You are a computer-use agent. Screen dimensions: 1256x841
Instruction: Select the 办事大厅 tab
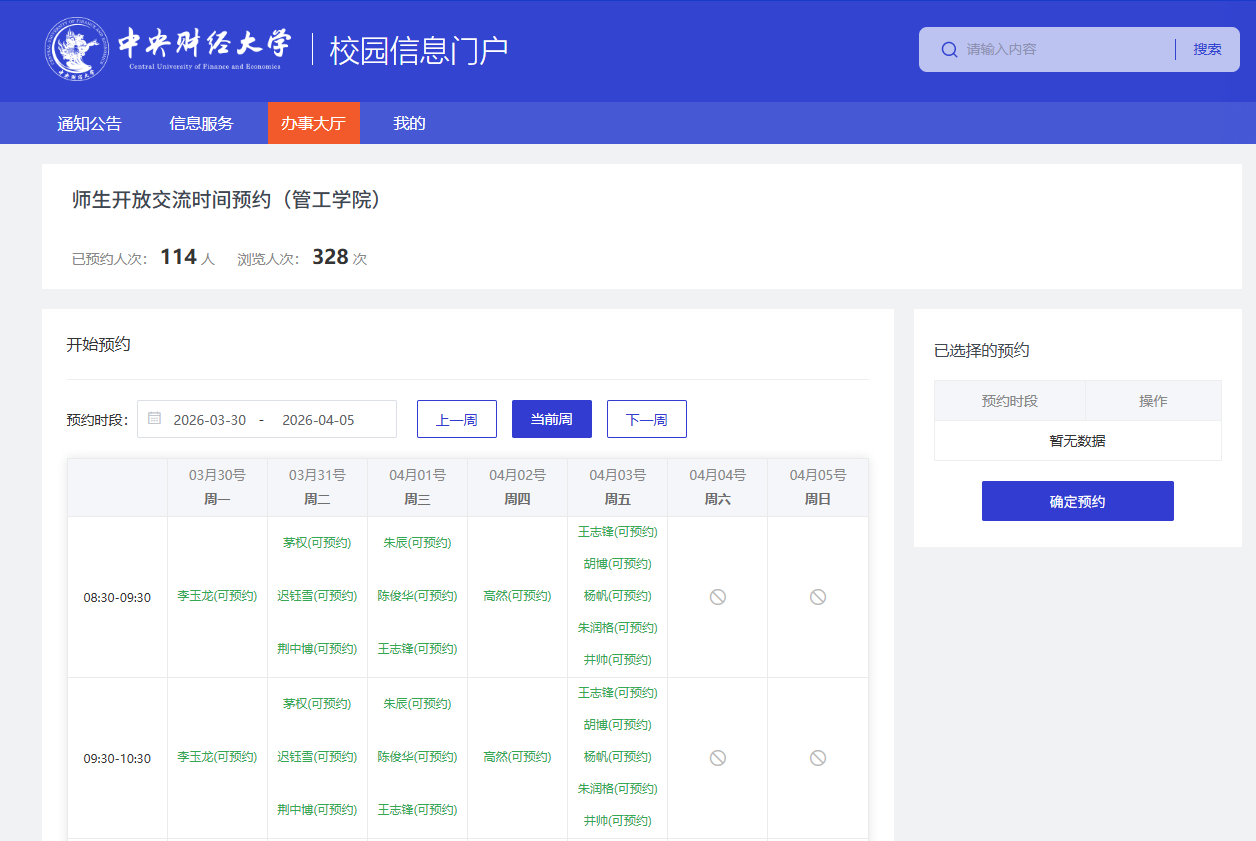313,123
